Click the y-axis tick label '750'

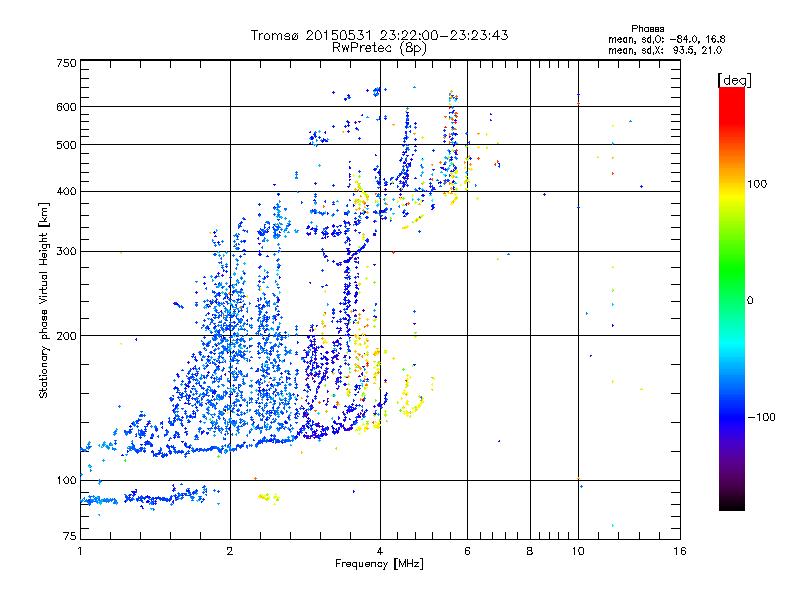(67, 63)
